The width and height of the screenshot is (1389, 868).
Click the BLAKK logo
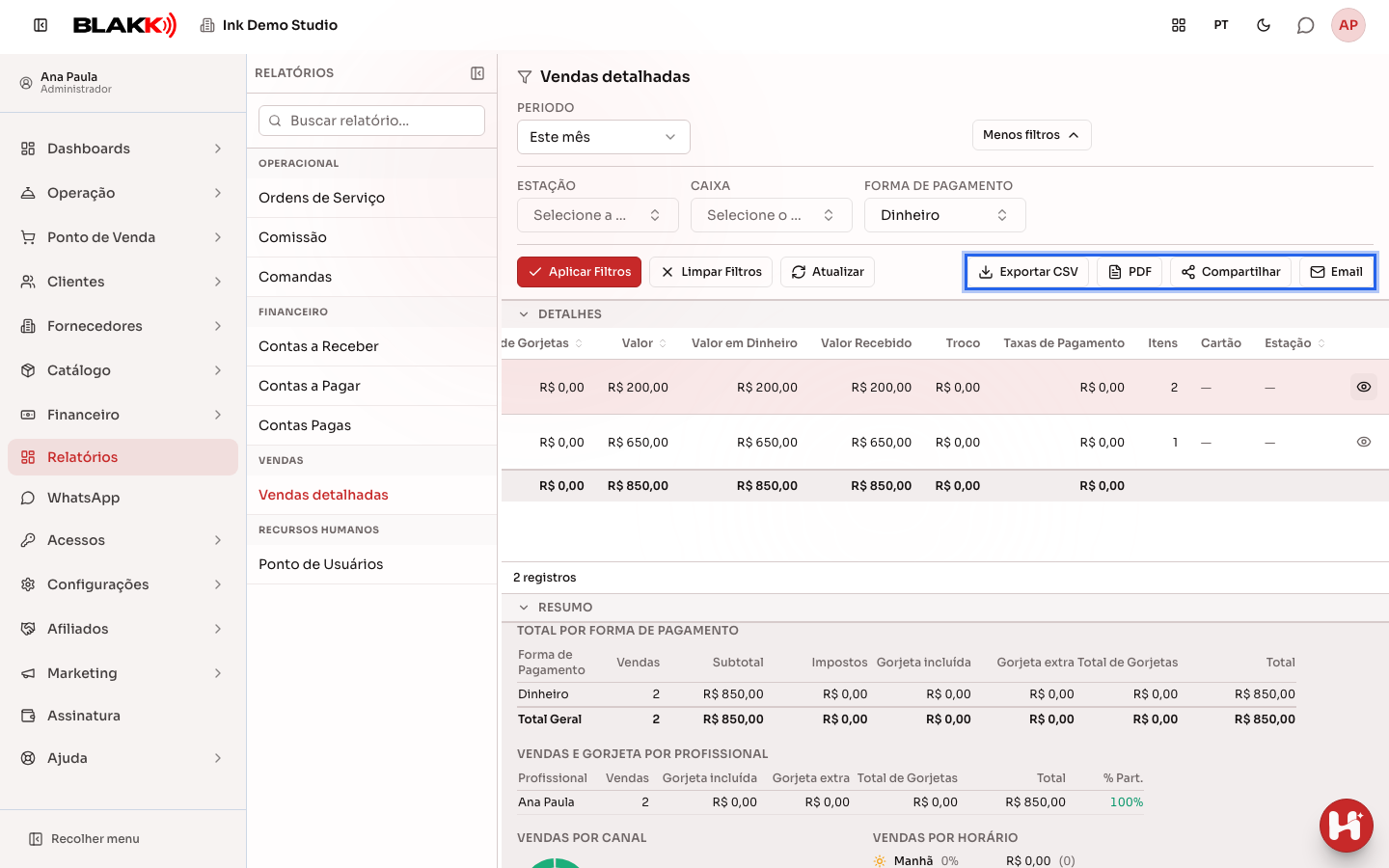(124, 25)
